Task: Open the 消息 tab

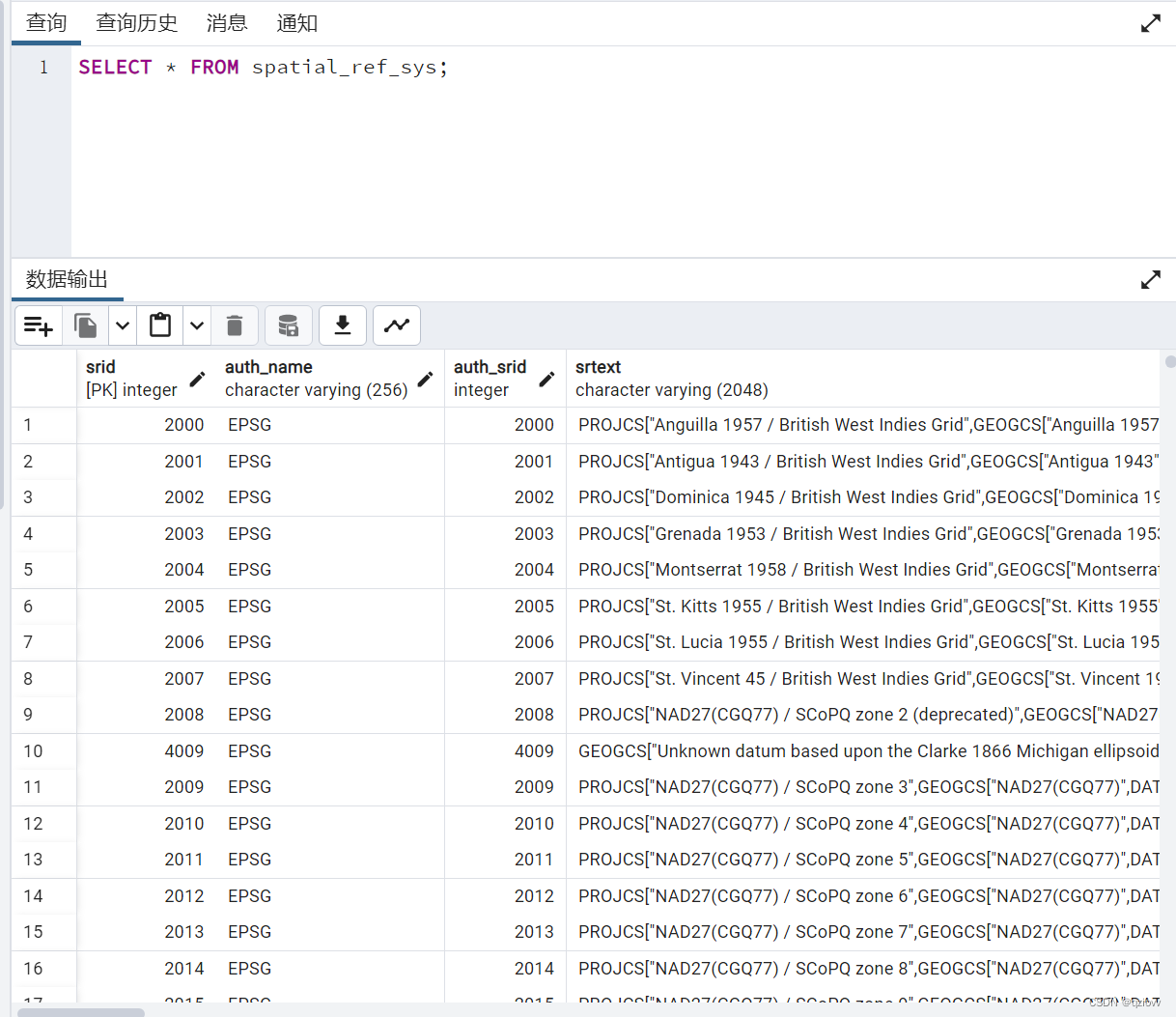Action: click(x=226, y=22)
